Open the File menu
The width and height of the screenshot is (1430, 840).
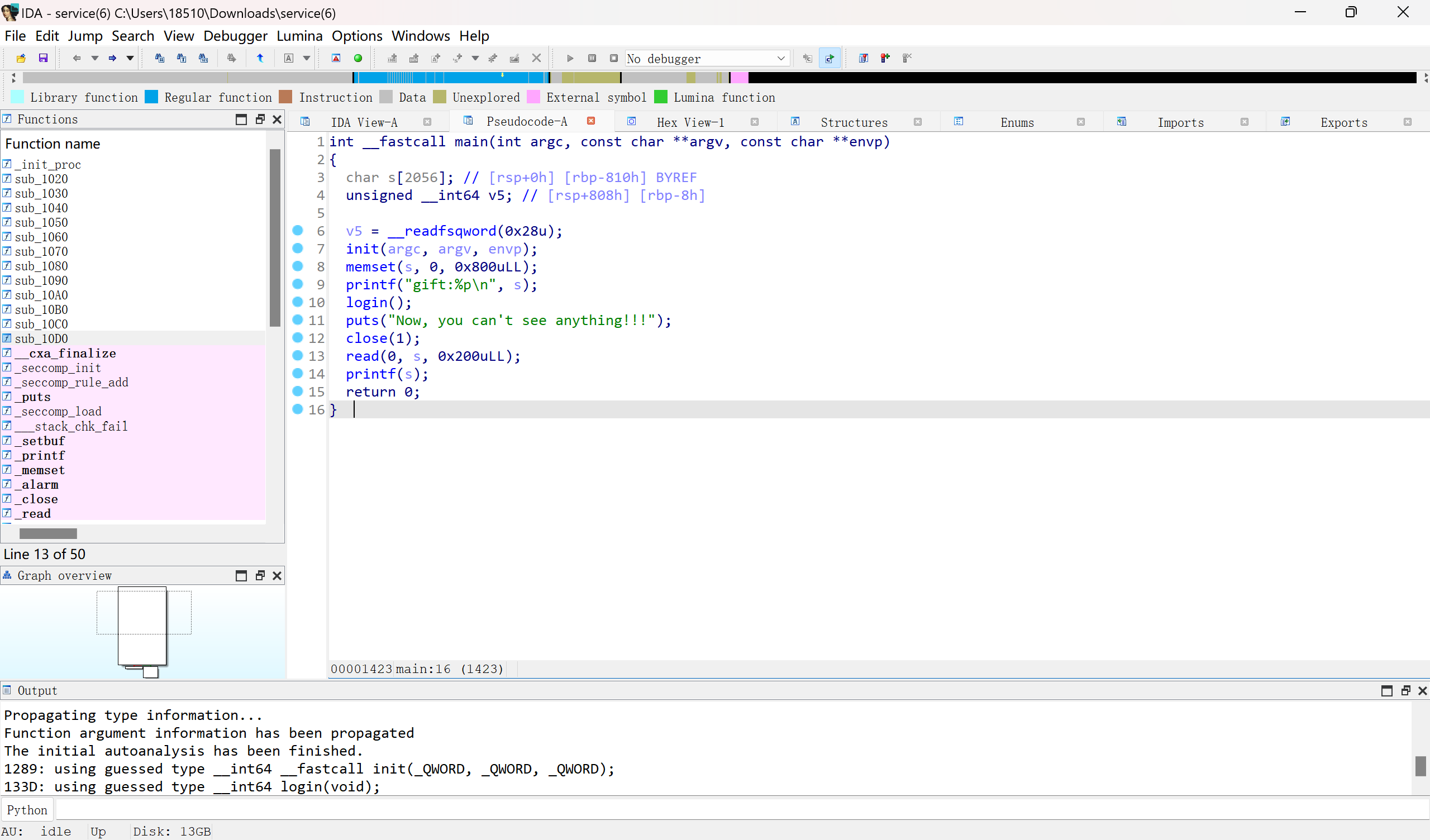[x=15, y=36]
